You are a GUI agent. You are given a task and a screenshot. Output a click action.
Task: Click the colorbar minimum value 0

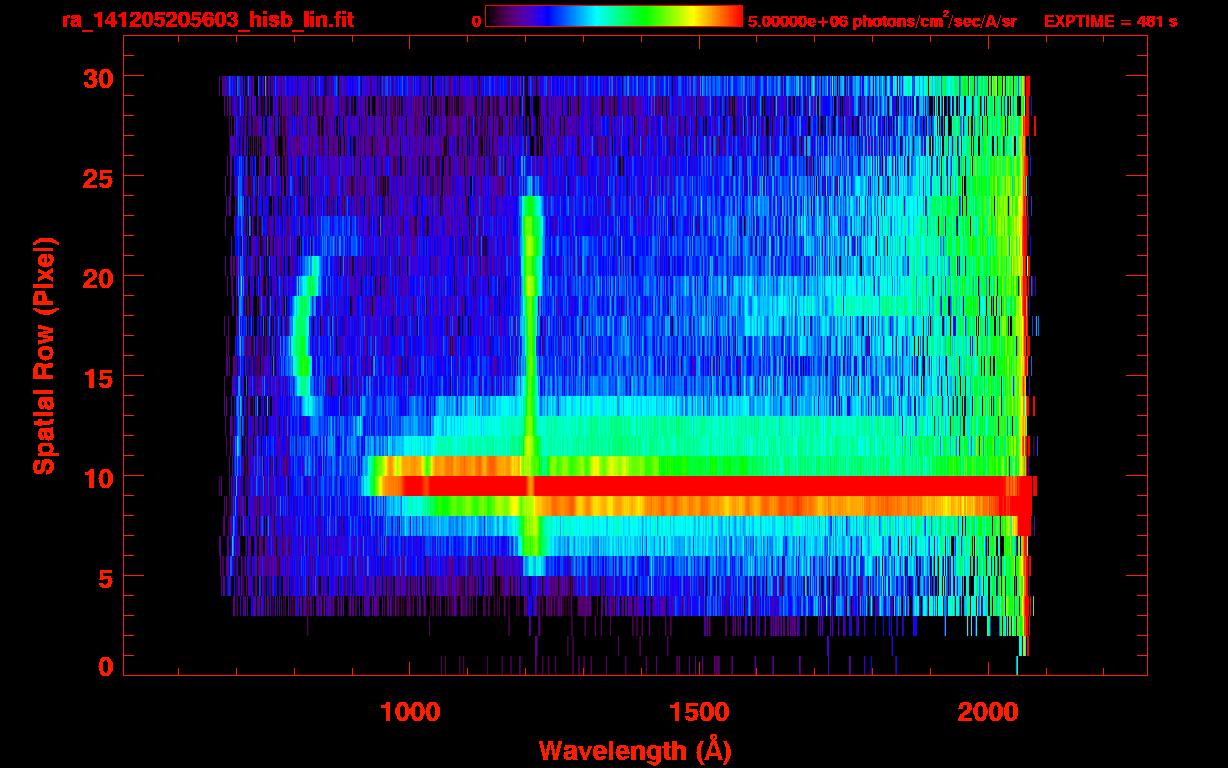[x=476, y=21]
